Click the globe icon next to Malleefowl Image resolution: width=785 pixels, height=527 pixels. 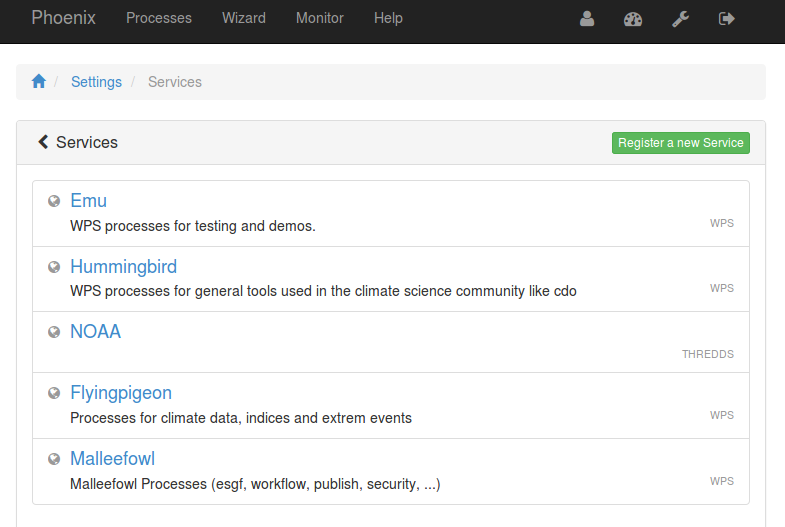click(54, 459)
